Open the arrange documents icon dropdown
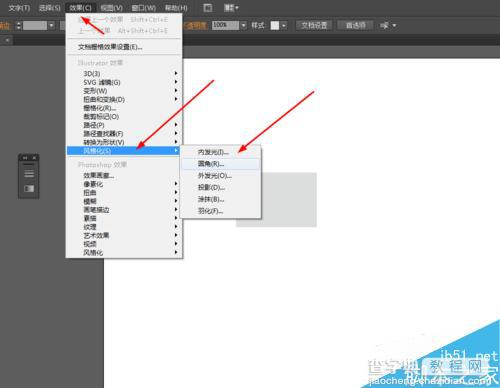The image size is (500, 388). (x=231, y=8)
